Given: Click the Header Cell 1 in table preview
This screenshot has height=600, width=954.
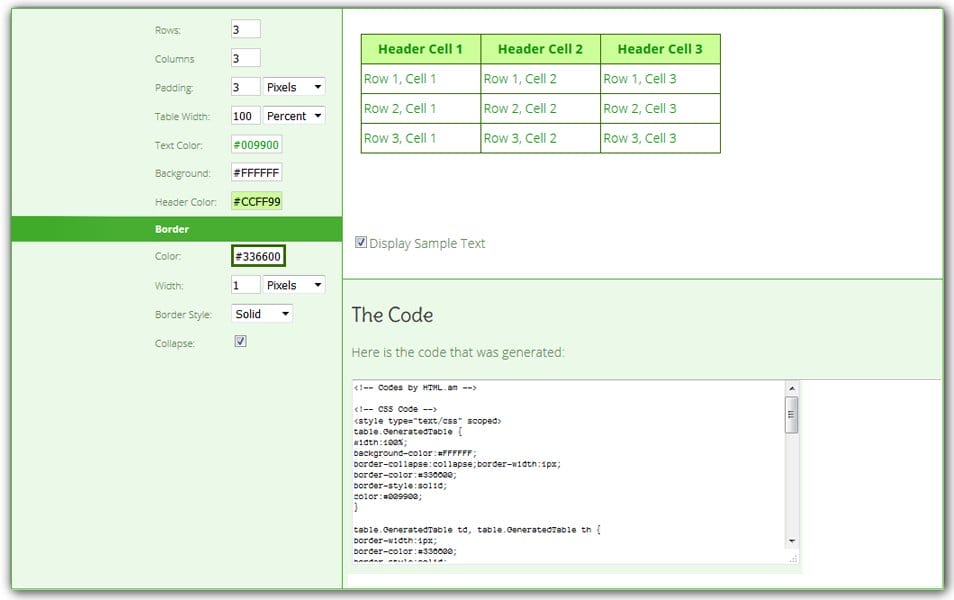Looking at the screenshot, I should tap(420, 48).
